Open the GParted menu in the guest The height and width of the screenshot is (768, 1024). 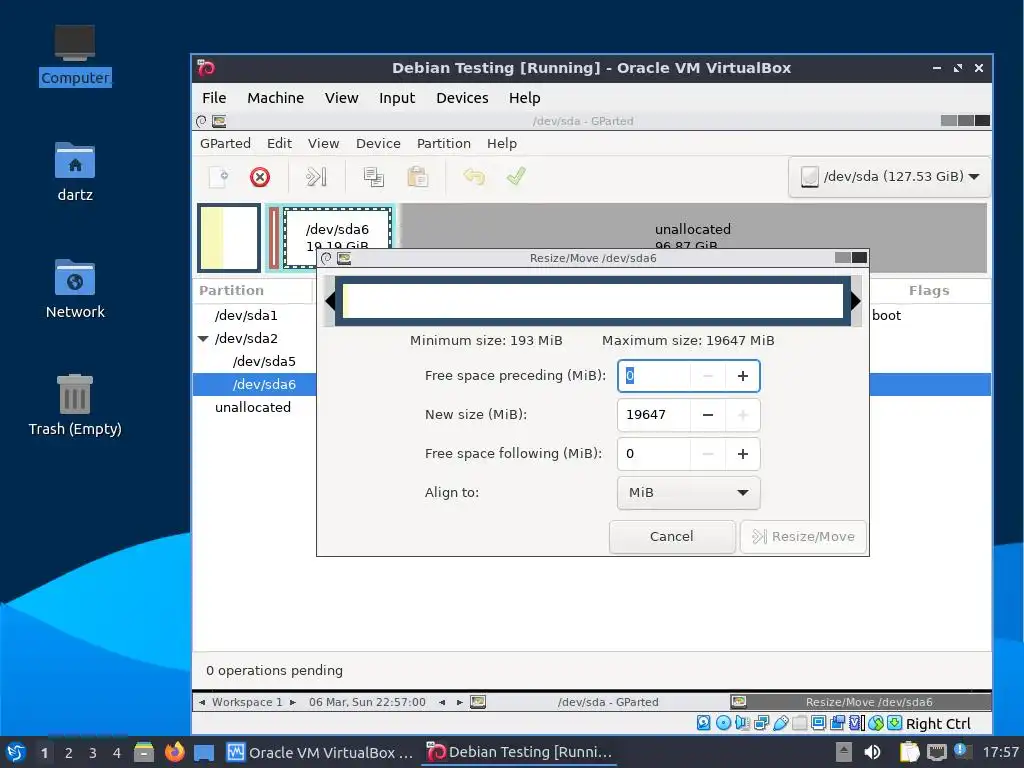[225, 144]
